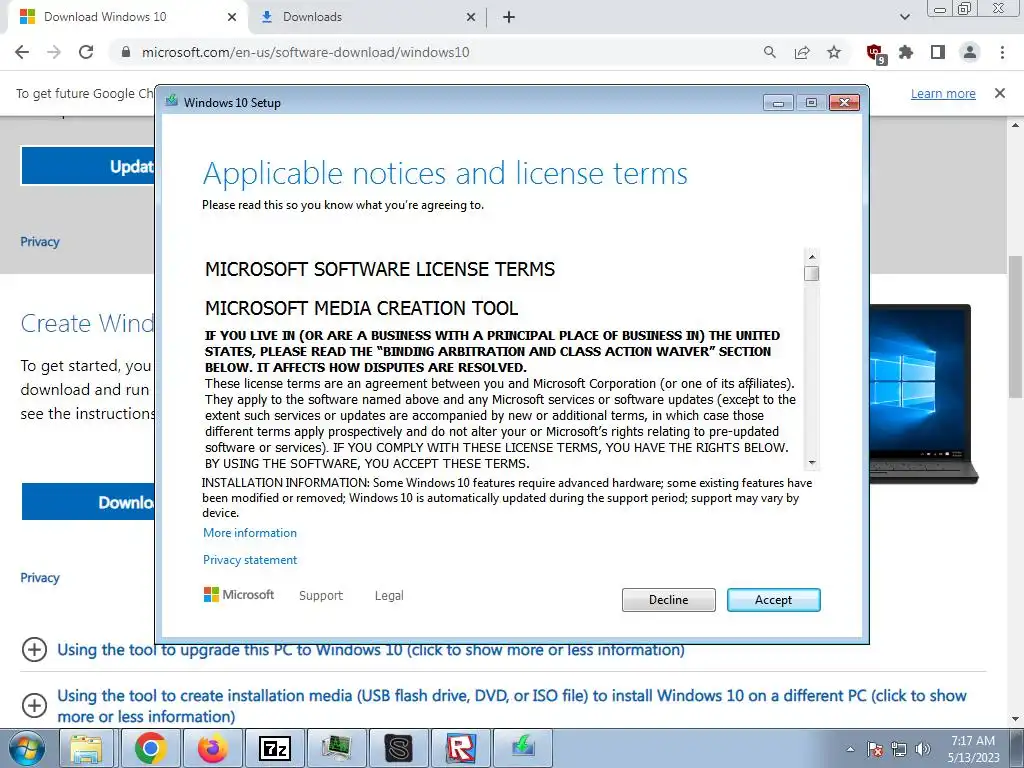Open network status tray icon

click(x=899, y=749)
